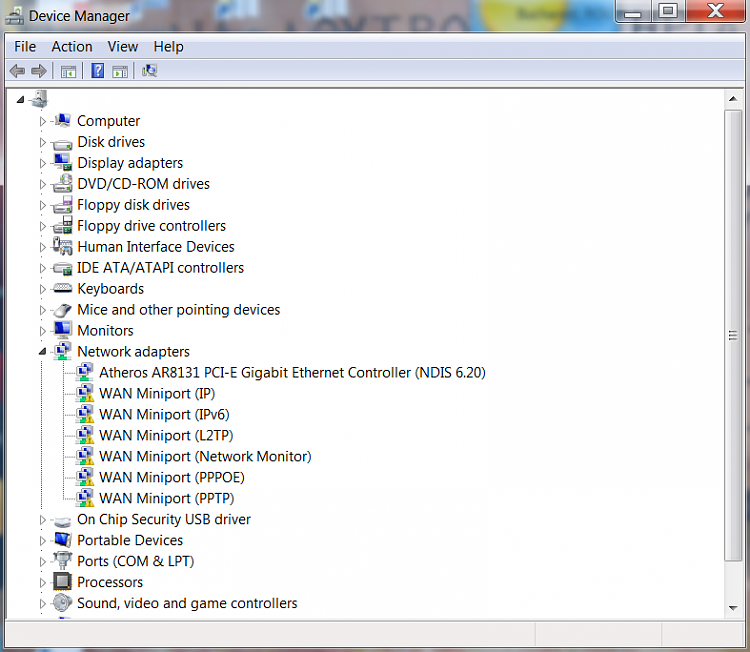Click the IDE ATA/ATAPI controllers icon

click(x=62, y=268)
